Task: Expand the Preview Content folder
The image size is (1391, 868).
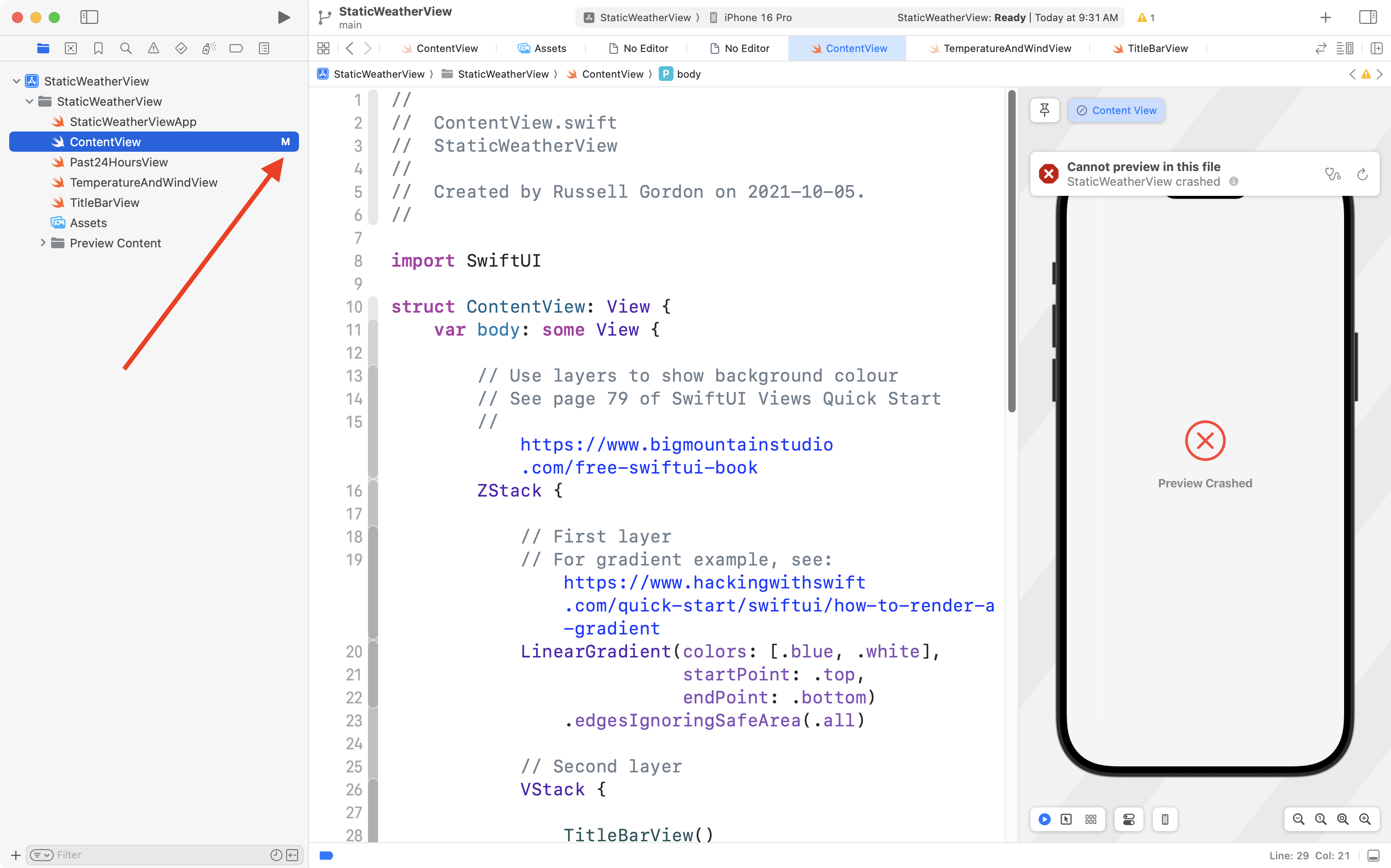Action: coord(43,243)
